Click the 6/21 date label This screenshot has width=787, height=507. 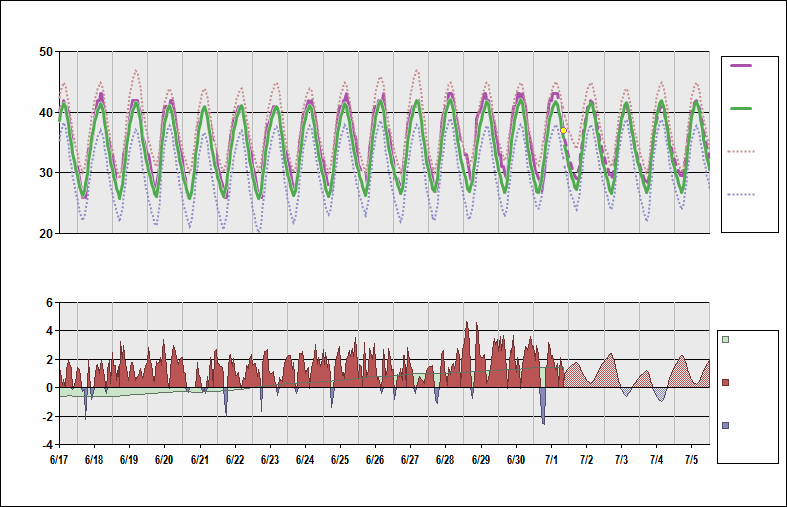click(199, 460)
